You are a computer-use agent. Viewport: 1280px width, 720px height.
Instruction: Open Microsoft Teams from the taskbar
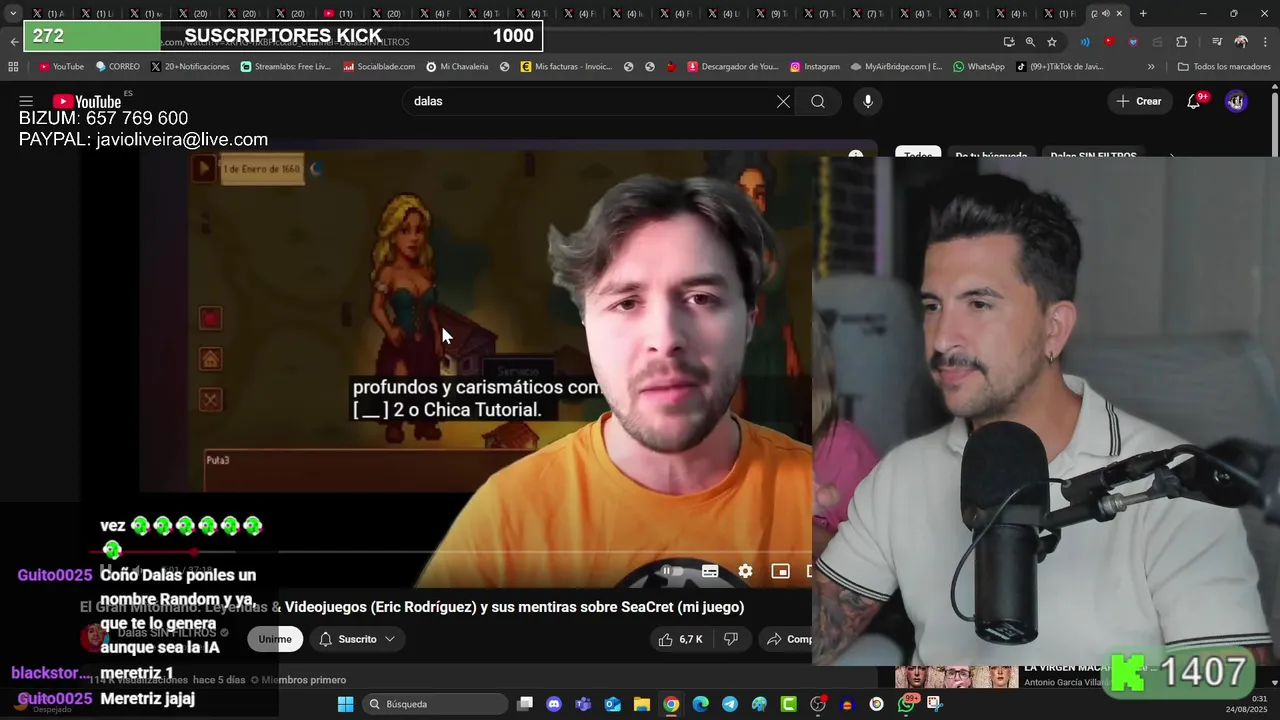[583, 704]
